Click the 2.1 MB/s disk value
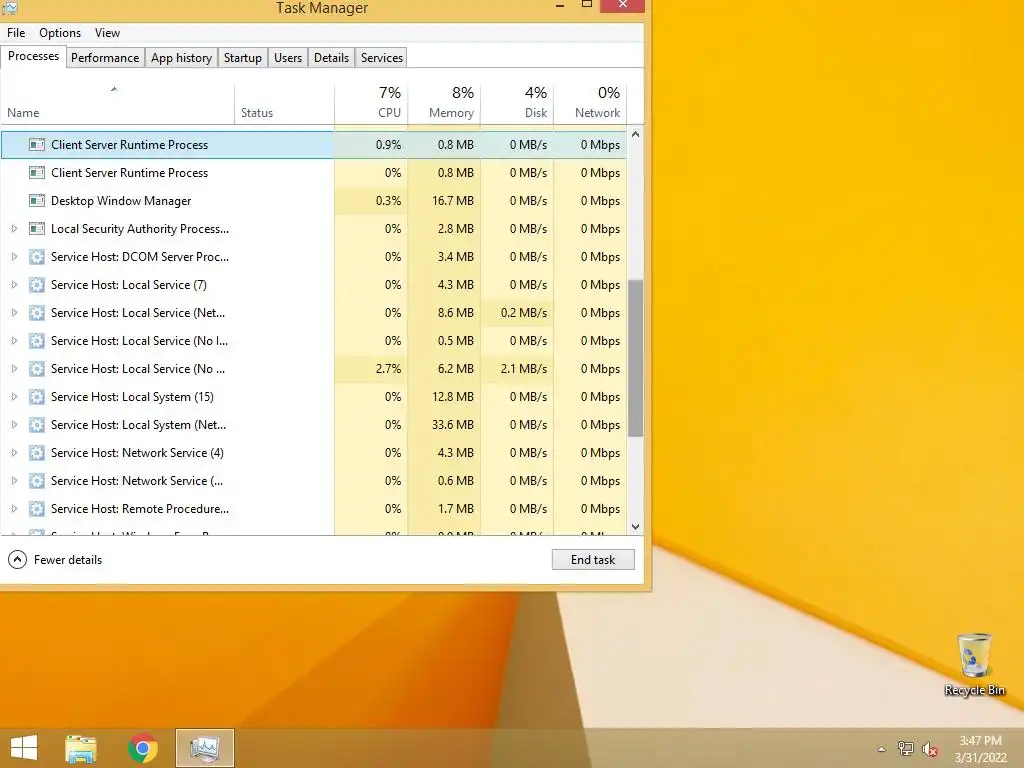This screenshot has width=1024, height=768. point(524,369)
